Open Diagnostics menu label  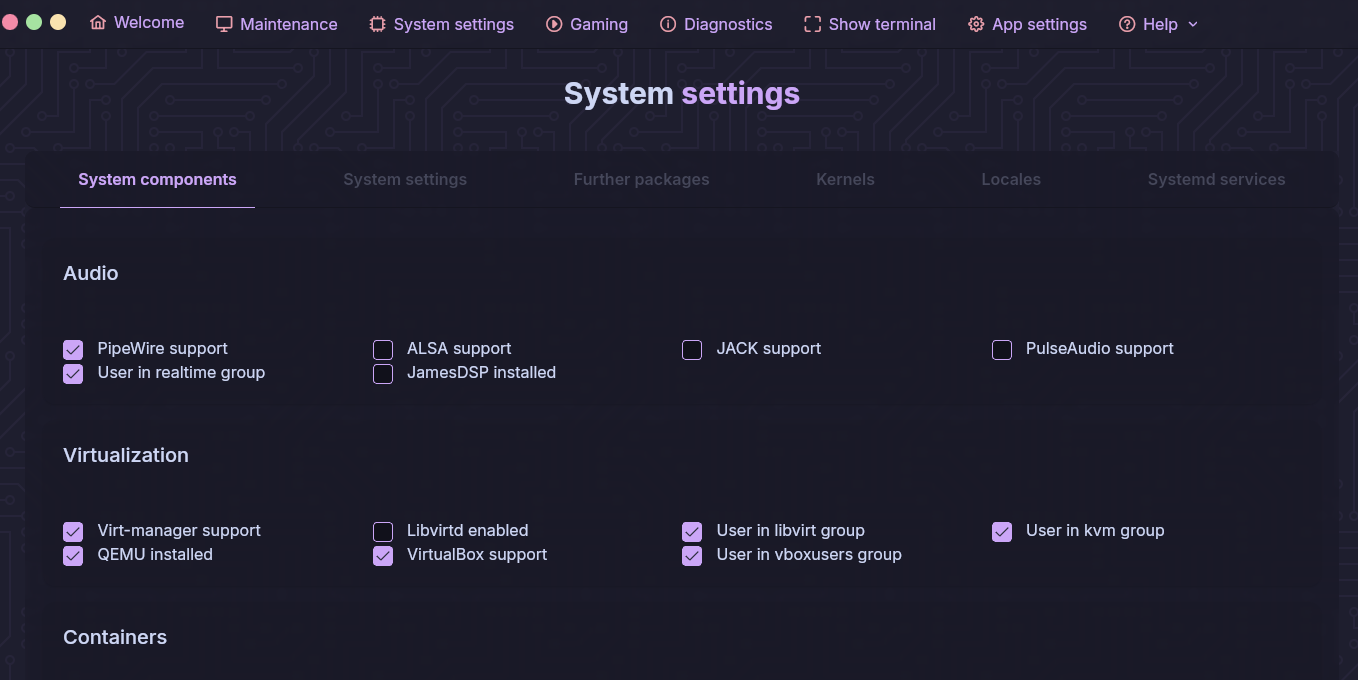(x=728, y=24)
